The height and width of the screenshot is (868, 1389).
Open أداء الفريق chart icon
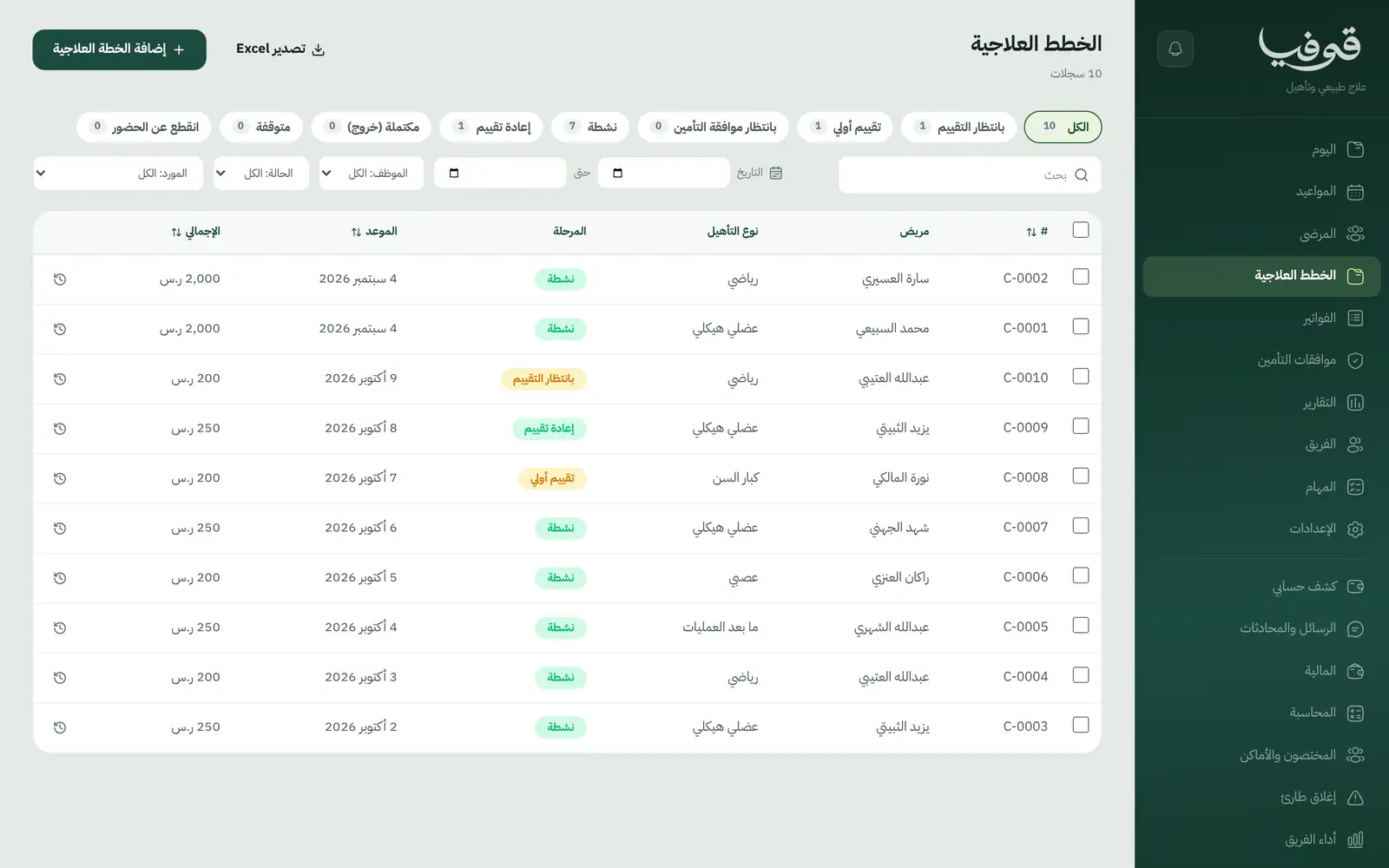tap(1355, 839)
